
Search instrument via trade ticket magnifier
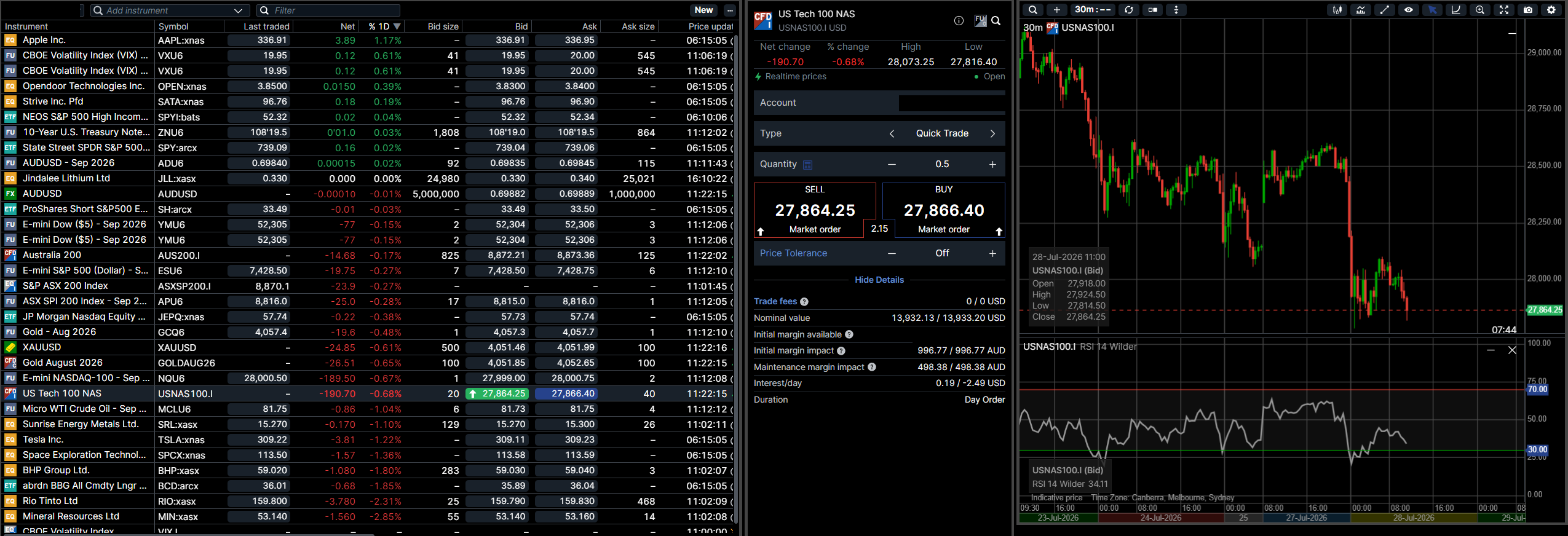[996, 21]
